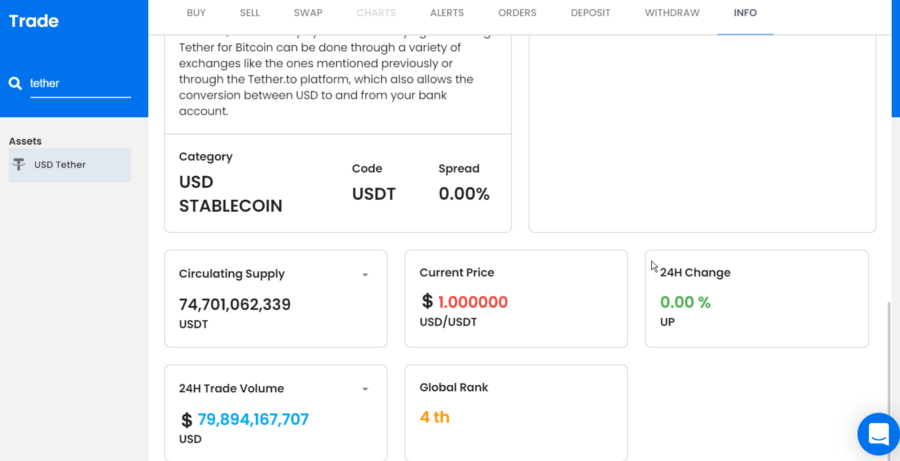Click the USD Tether coin icon
This screenshot has width=900, height=461.
19,165
